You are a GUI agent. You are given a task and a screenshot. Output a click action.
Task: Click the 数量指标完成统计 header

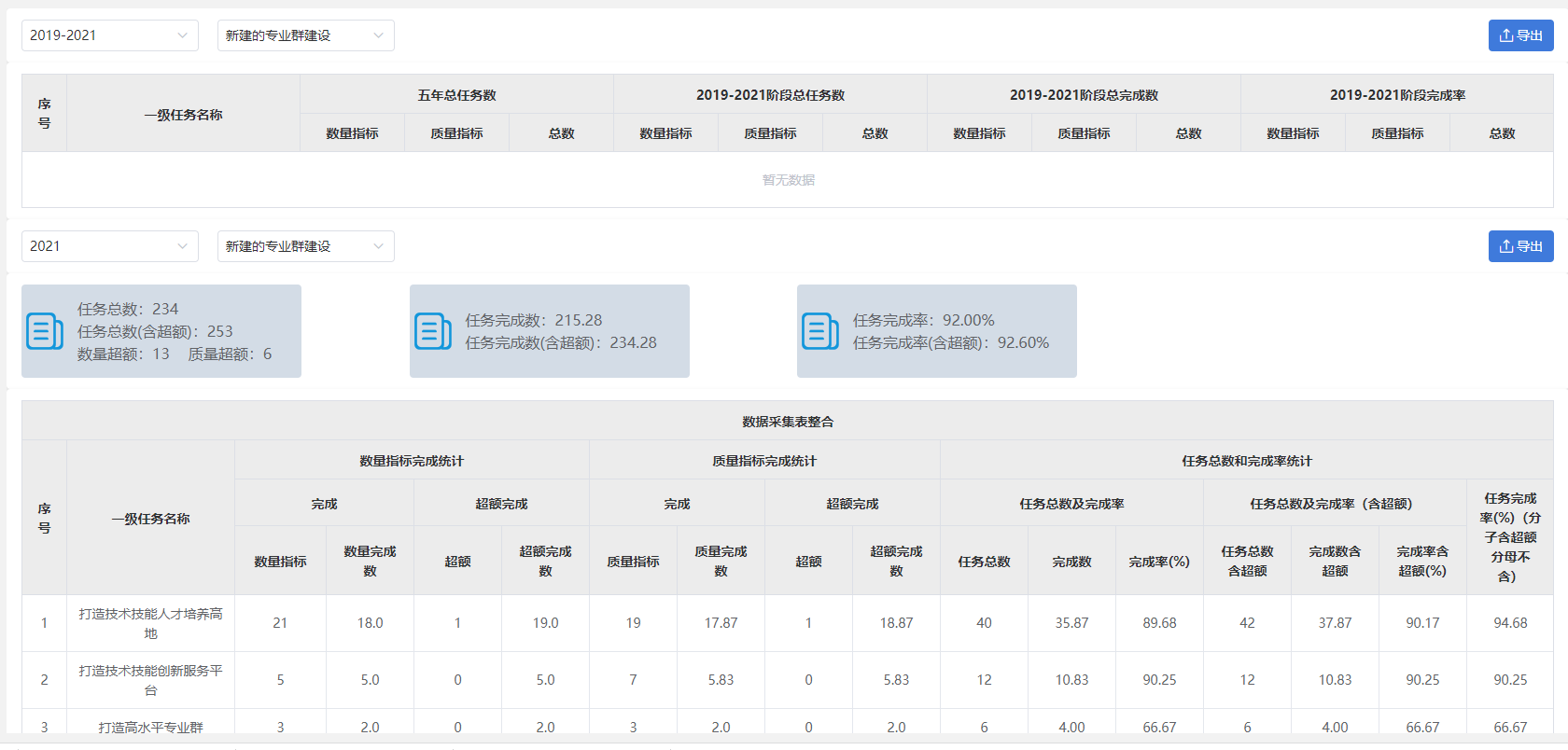click(x=412, y=461)
